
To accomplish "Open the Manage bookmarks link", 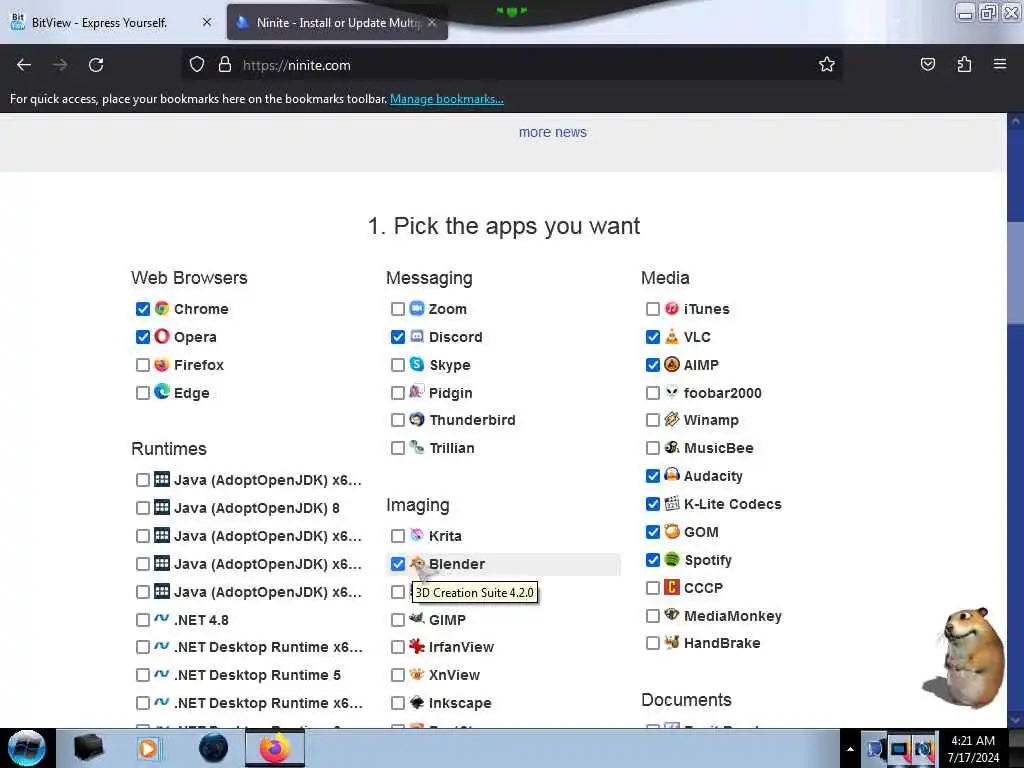I will (447, 99).
